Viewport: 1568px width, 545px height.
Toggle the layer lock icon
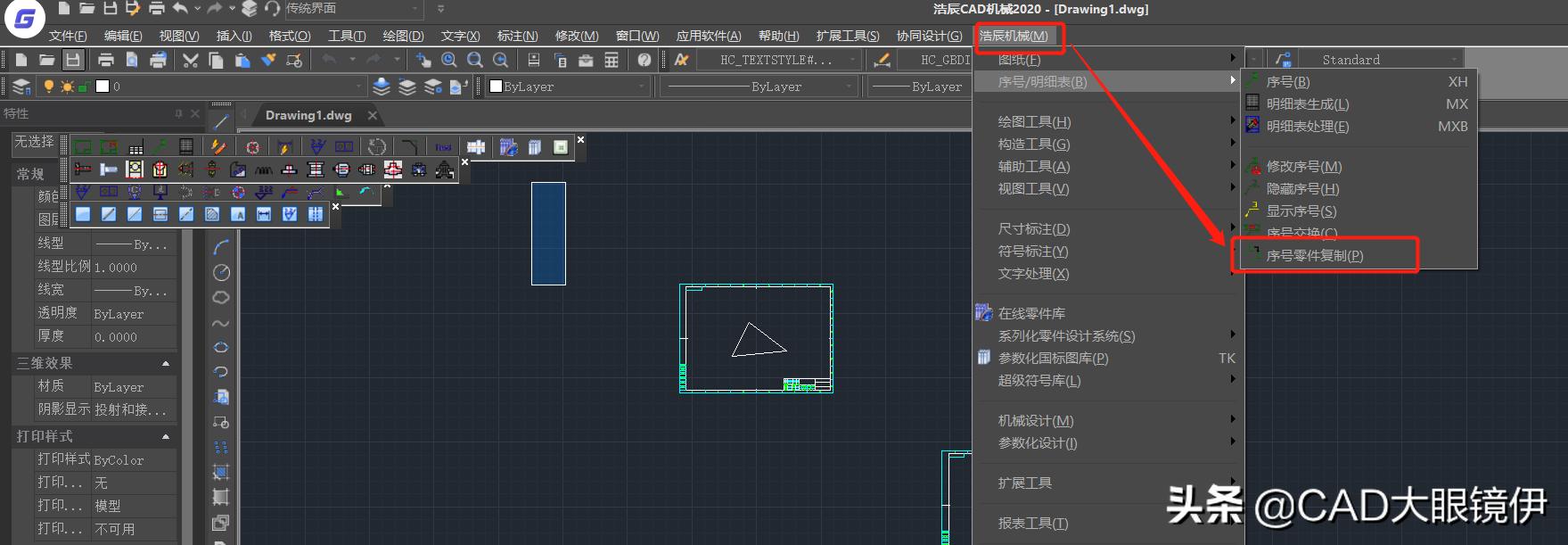pos(84,87)
